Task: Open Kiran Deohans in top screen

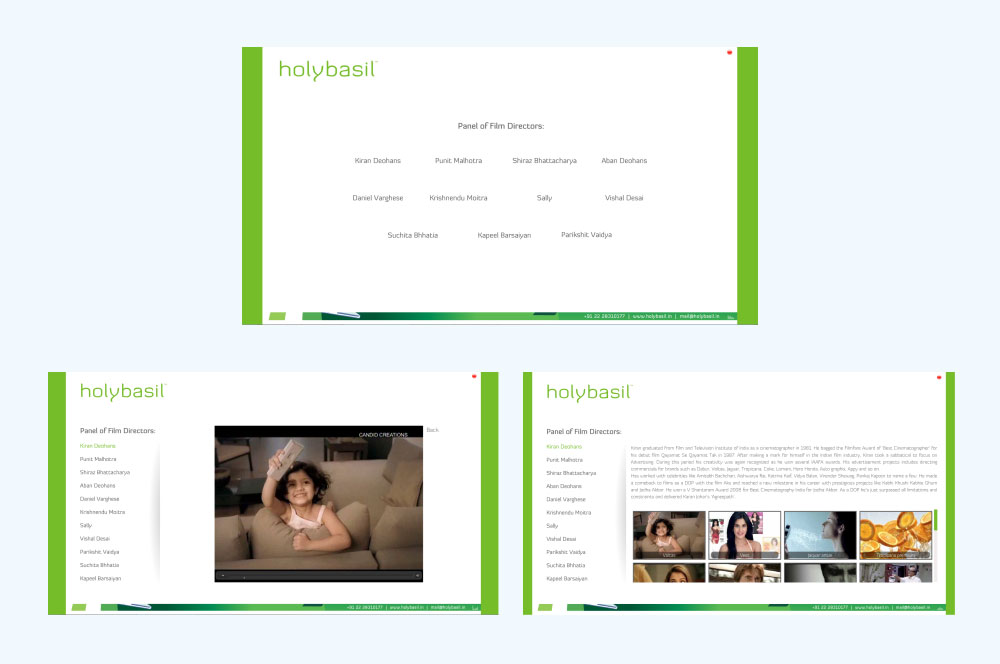Action: [378, 161]
